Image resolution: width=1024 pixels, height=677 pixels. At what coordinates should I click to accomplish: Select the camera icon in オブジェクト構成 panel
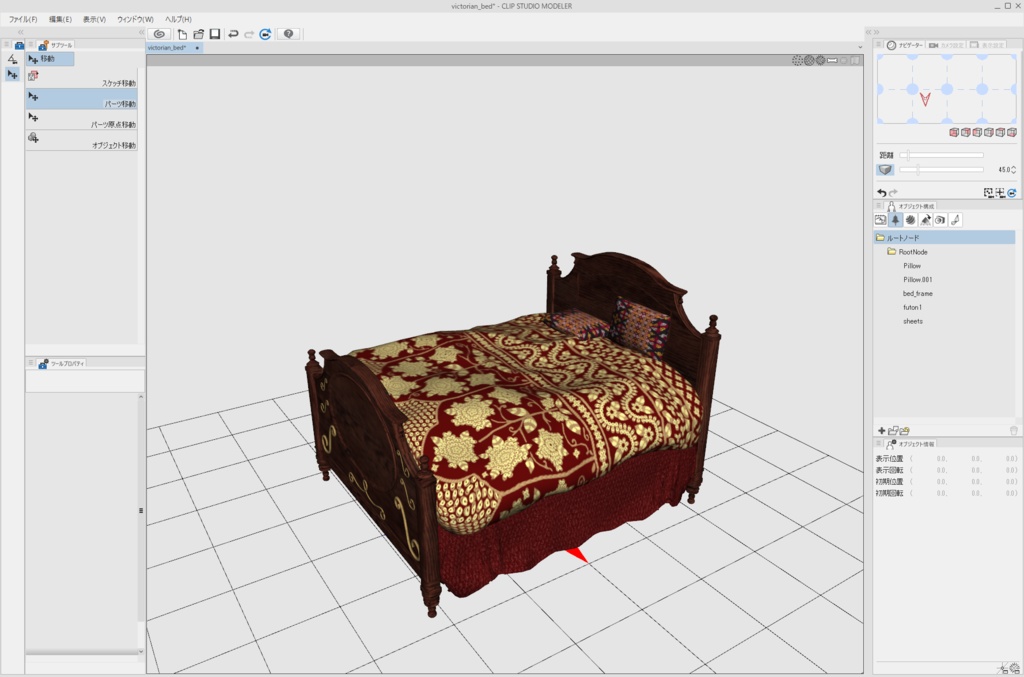(x=940, y=219)
